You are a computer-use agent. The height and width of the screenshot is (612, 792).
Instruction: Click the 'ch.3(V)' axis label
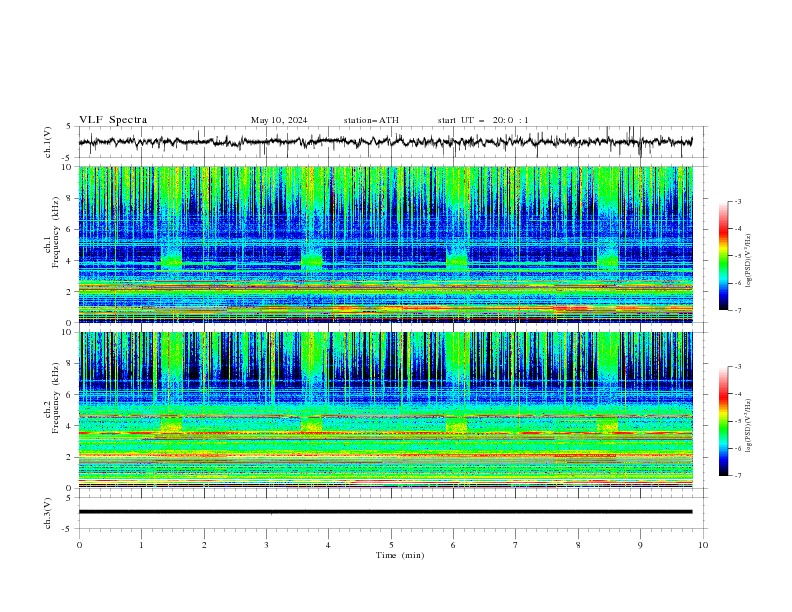click(48, 513)
